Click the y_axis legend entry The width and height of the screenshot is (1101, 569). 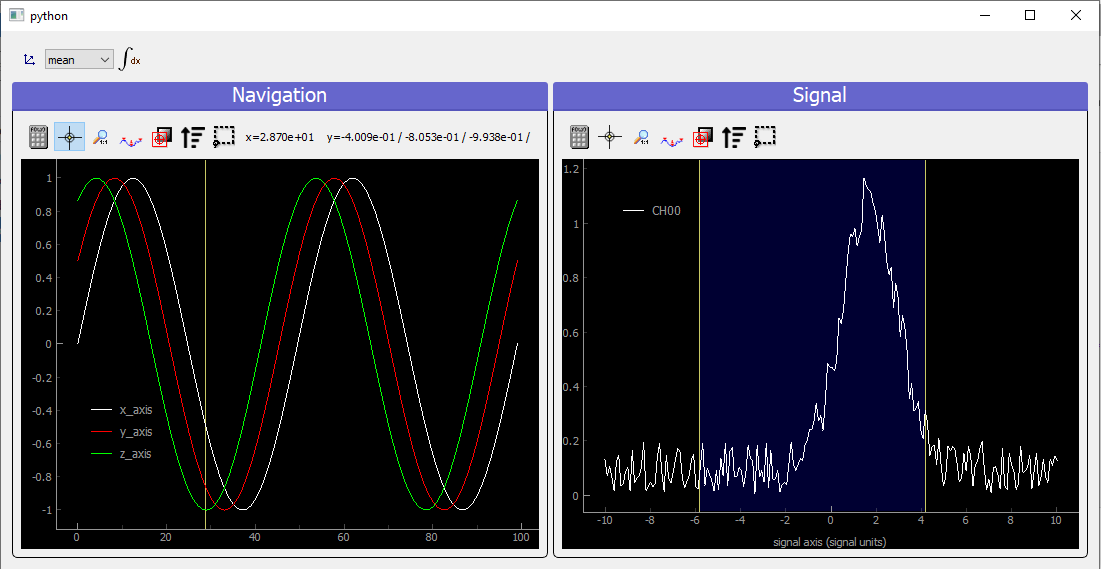coord(122,431)
